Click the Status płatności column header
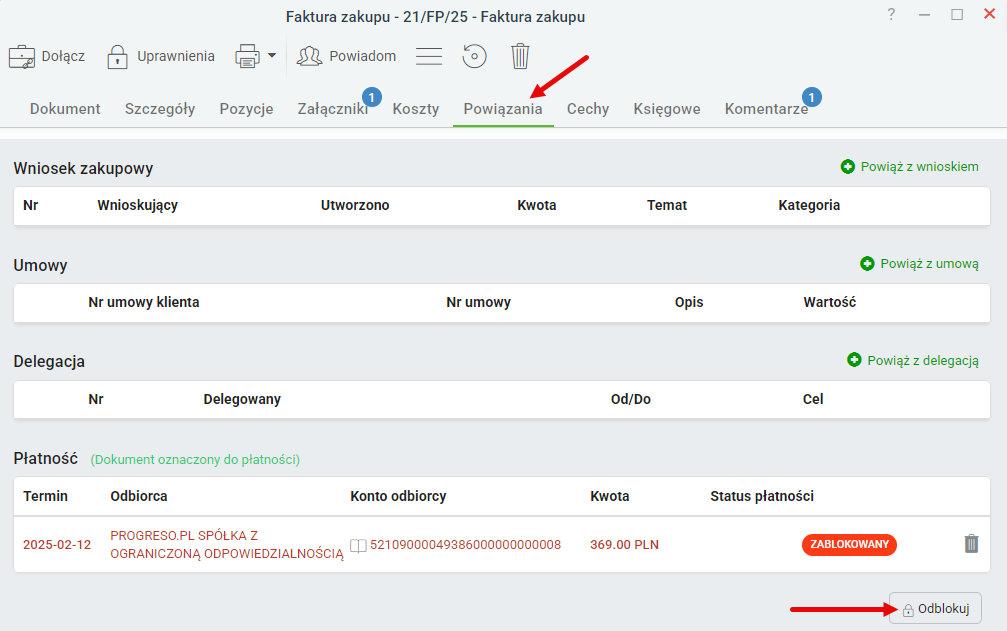 (762, 496)
